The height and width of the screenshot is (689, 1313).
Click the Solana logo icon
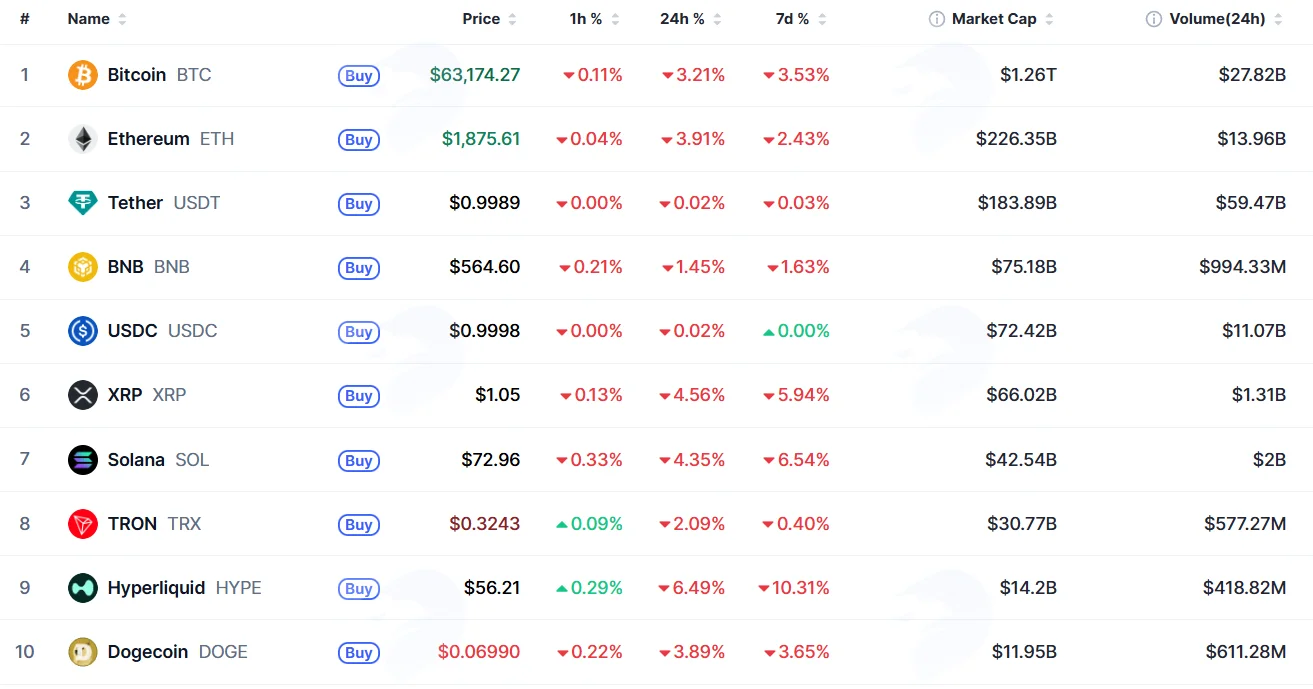click(83, 460)
